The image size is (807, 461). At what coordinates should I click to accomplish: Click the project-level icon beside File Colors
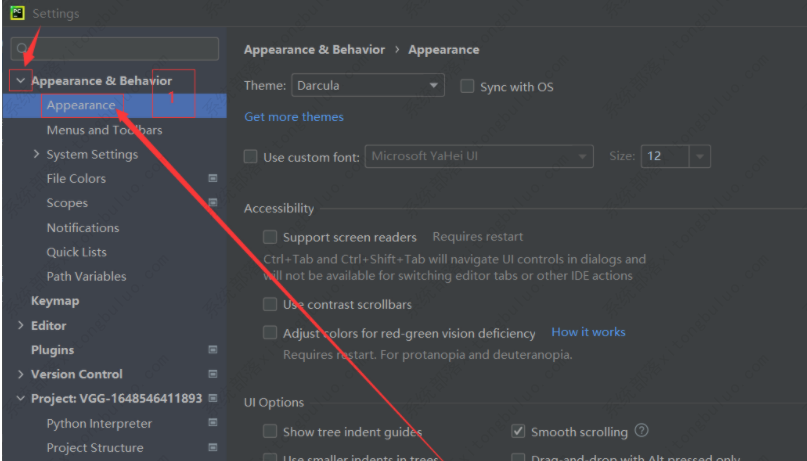(x=212, y=178)
